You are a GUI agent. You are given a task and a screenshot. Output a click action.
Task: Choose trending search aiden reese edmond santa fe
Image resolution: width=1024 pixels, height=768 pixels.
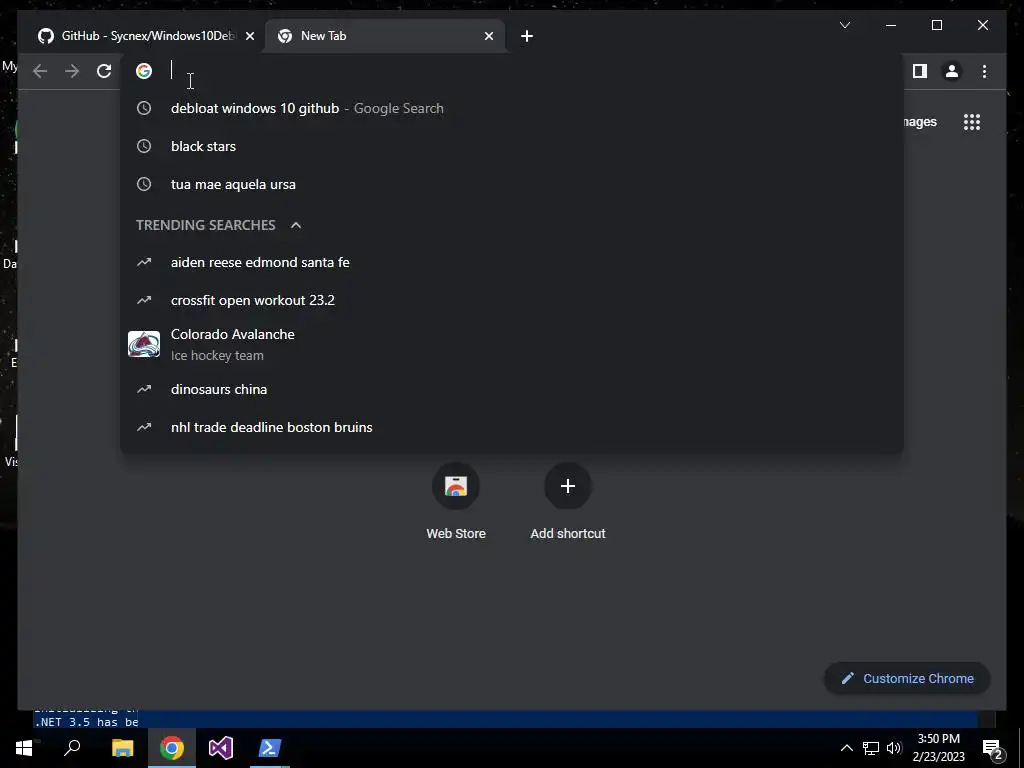tap(512, 263)
